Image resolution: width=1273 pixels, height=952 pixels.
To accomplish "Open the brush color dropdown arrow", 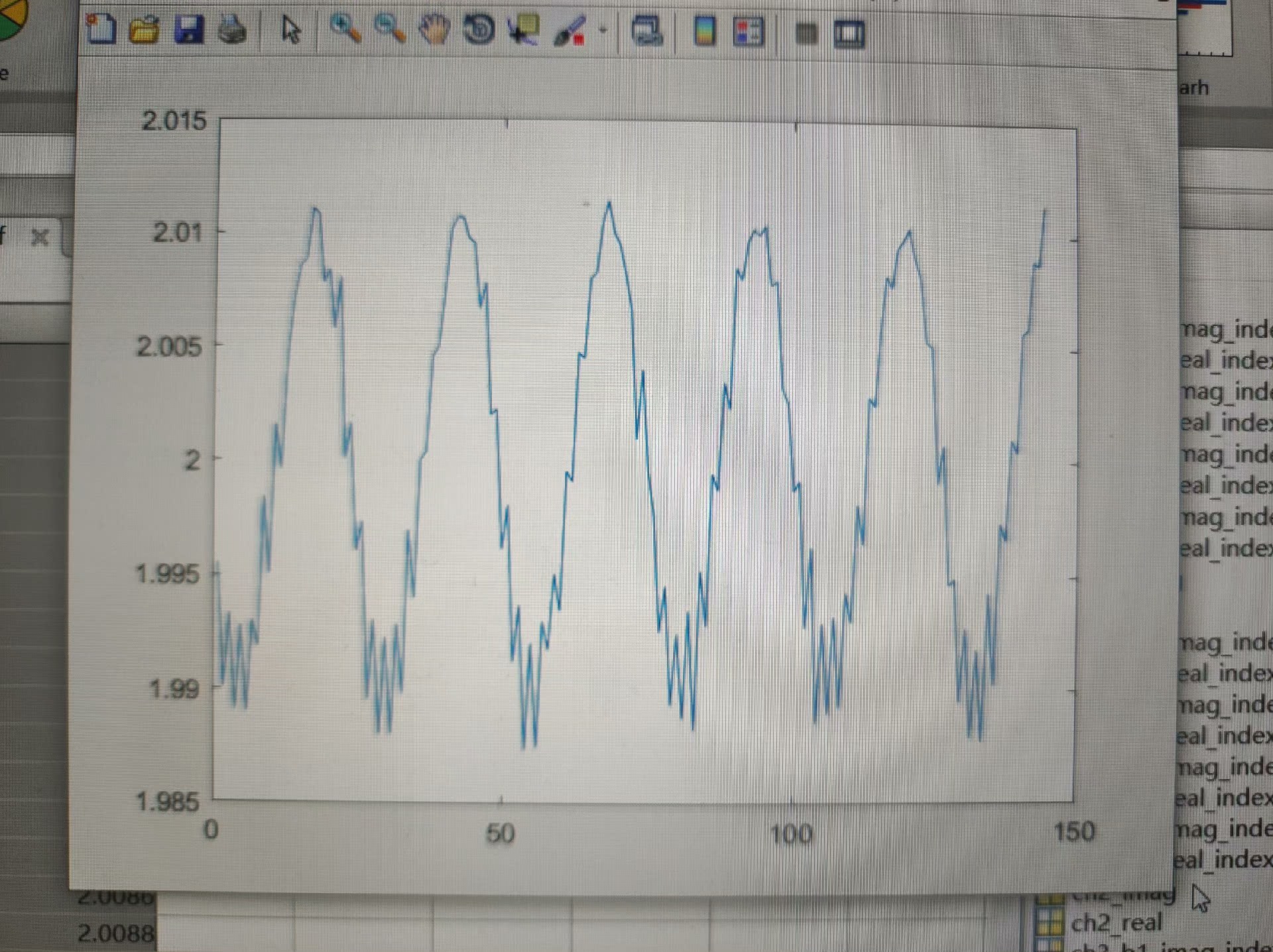I will click(x=603, y=30).
